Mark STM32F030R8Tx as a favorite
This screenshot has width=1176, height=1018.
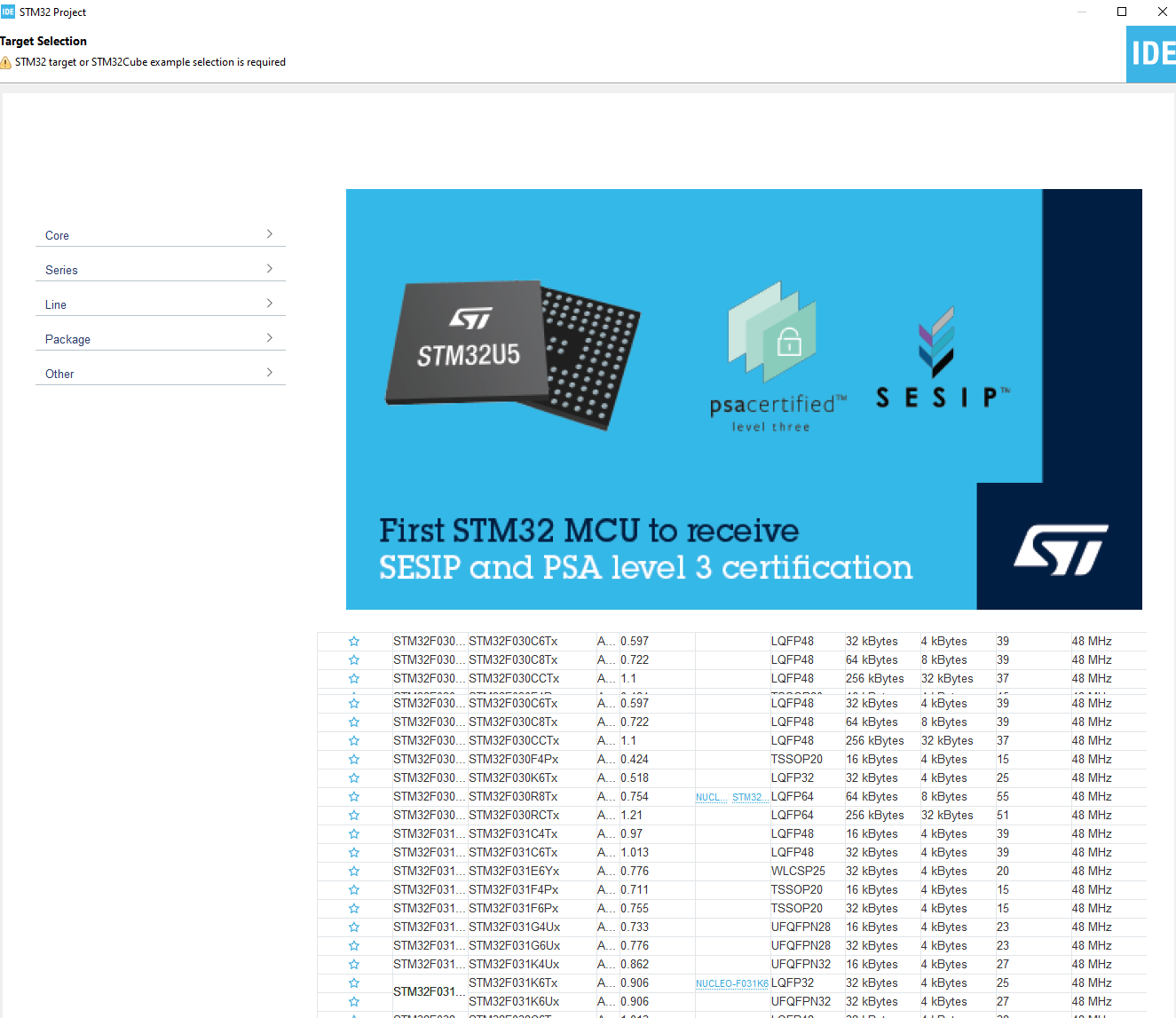tap(354, 796)
